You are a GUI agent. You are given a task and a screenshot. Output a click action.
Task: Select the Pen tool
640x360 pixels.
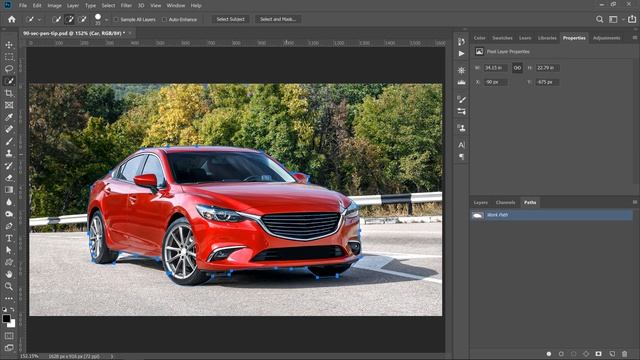[x=9, y=226]
